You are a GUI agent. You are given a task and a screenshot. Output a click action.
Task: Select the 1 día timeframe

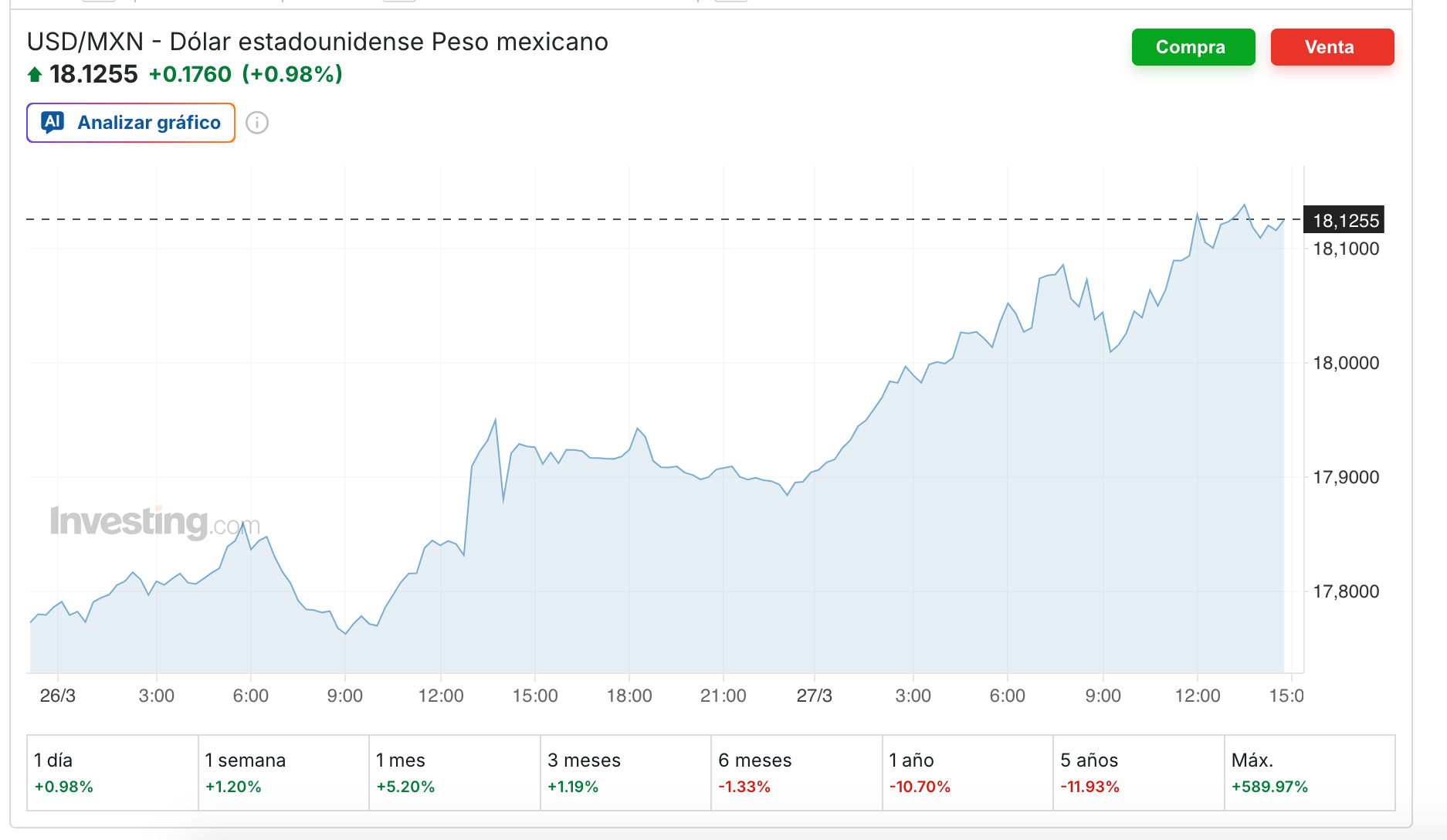111,773
